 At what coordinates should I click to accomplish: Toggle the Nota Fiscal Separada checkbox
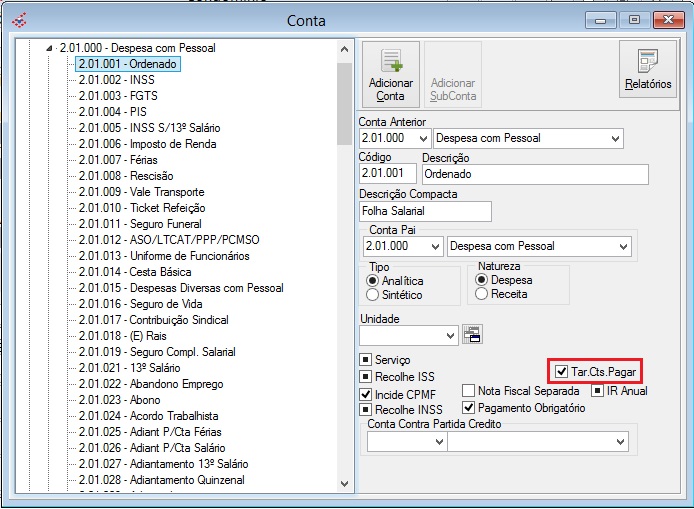(x=468, y=391)
